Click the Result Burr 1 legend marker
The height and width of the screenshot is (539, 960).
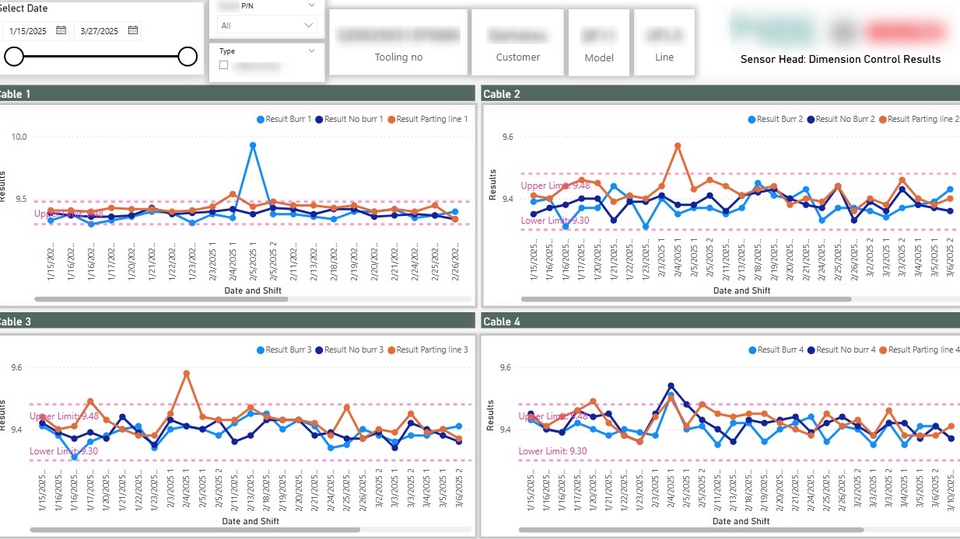point(261,119)
